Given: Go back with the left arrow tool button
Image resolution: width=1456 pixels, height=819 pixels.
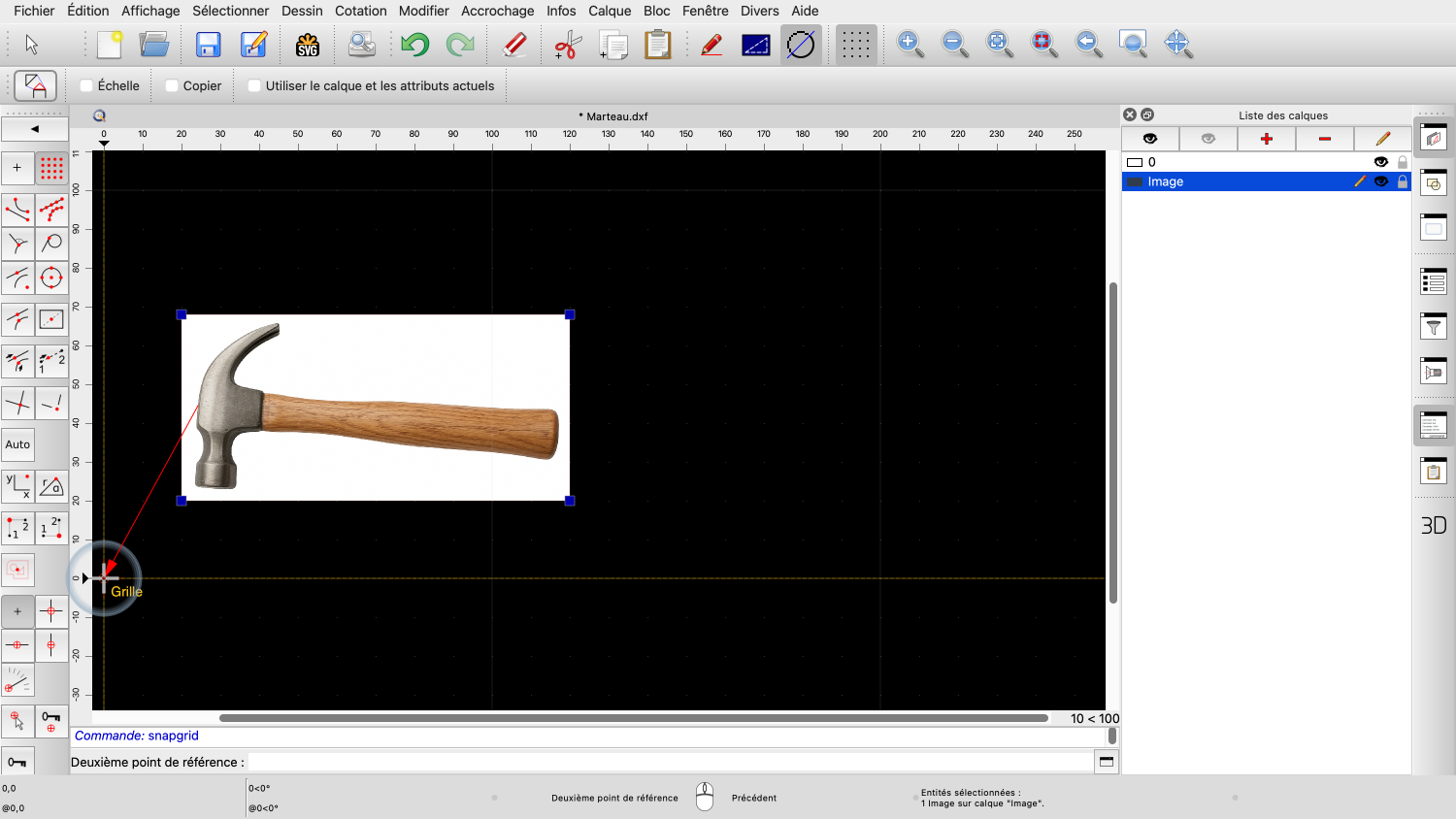Looking at the screenshot, I should pos(35,128).
